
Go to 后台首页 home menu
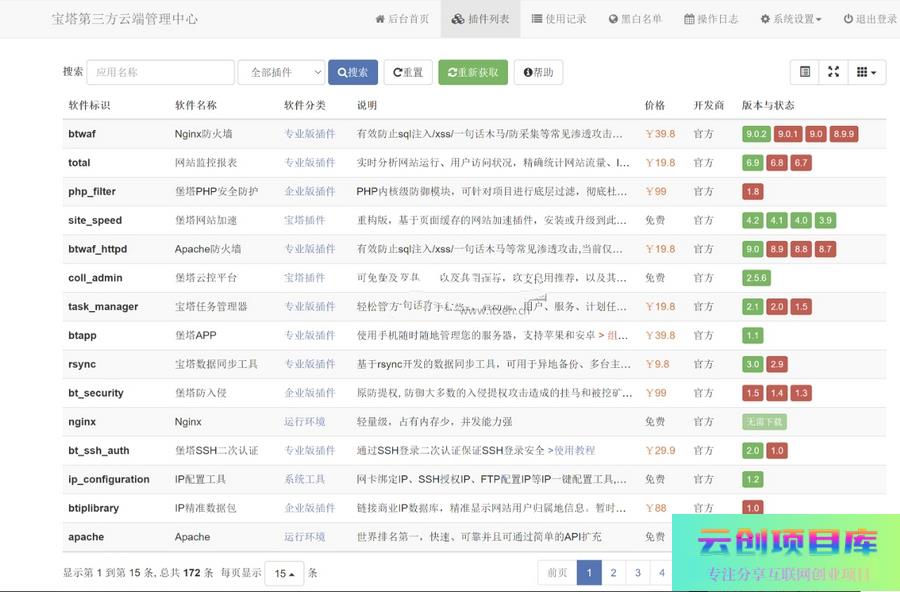point(402,19)
